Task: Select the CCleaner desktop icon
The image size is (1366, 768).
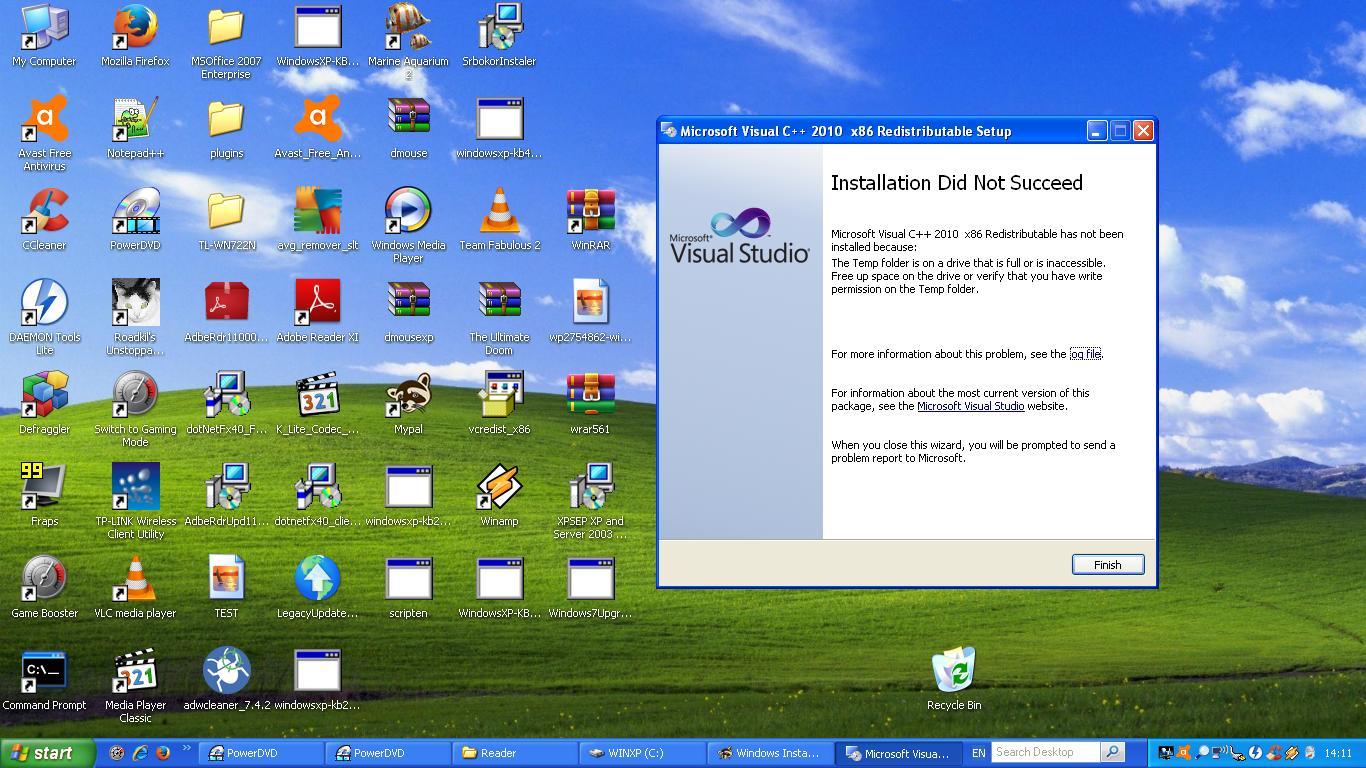Action: (x=44, y=214)
